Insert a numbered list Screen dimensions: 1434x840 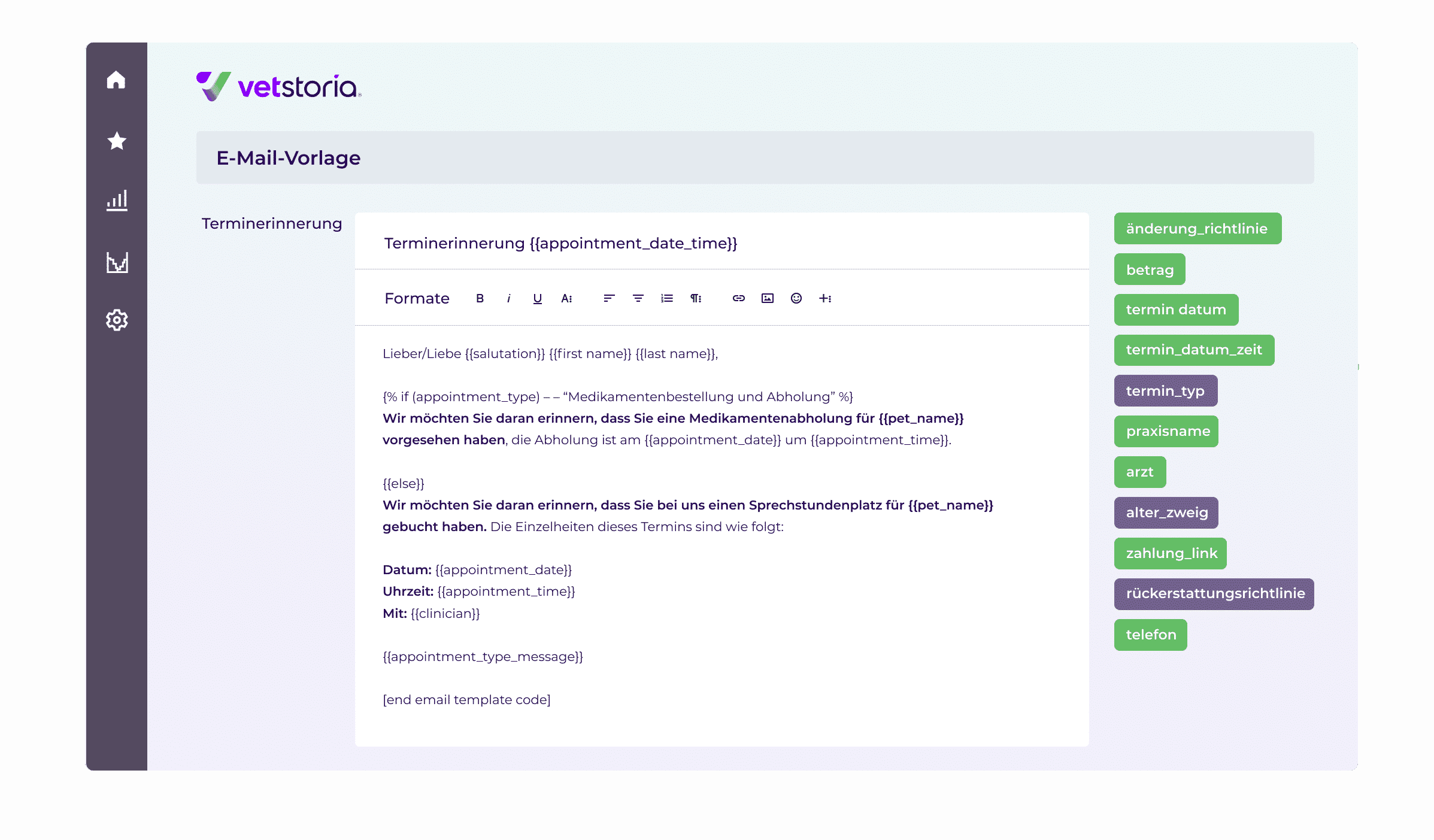(x=666, y=298)
